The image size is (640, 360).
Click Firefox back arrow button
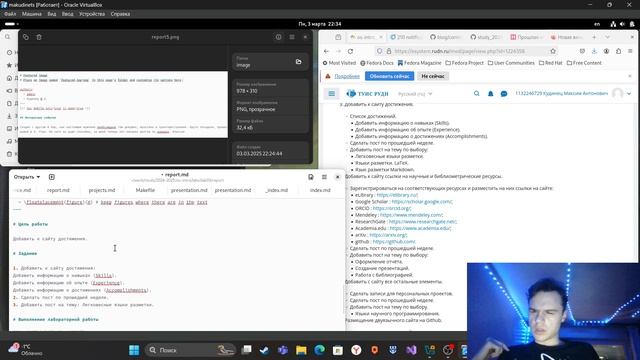tap(326, 51)
